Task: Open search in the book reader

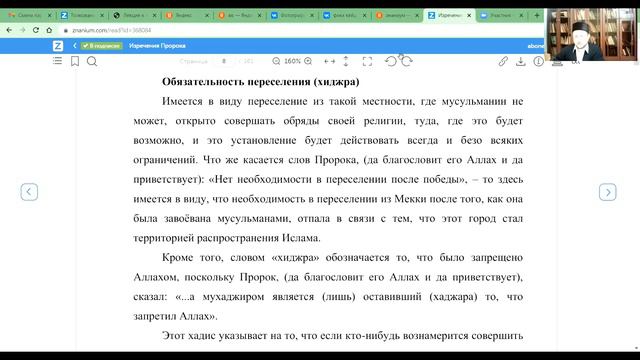Action: (92, 61)
